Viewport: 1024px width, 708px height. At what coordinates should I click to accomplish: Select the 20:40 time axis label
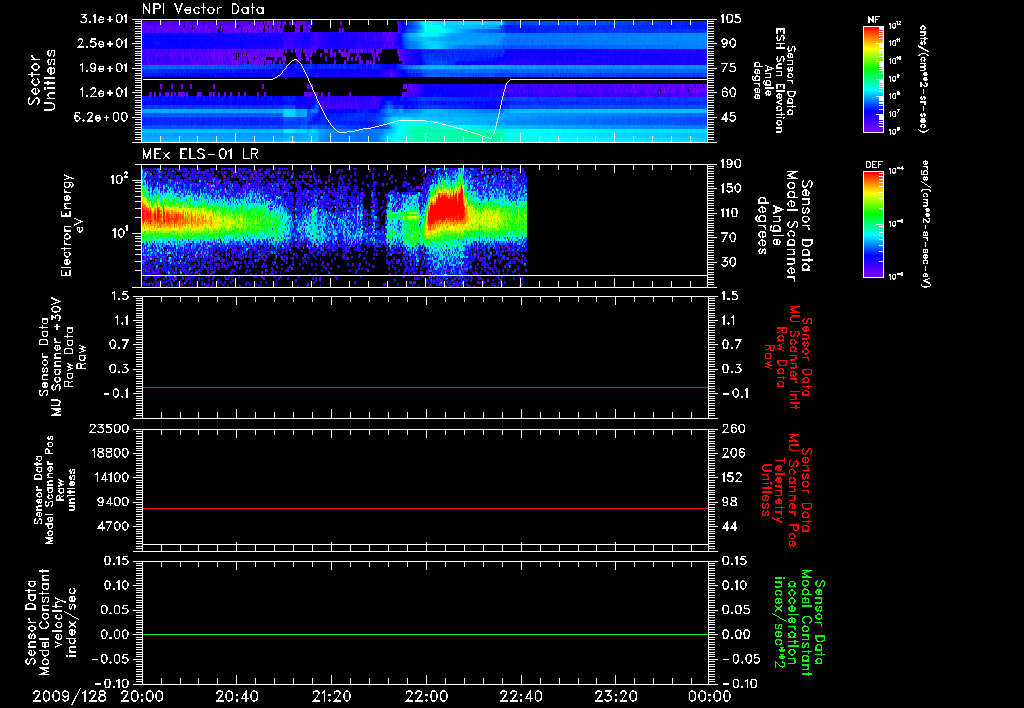point(236,696)
